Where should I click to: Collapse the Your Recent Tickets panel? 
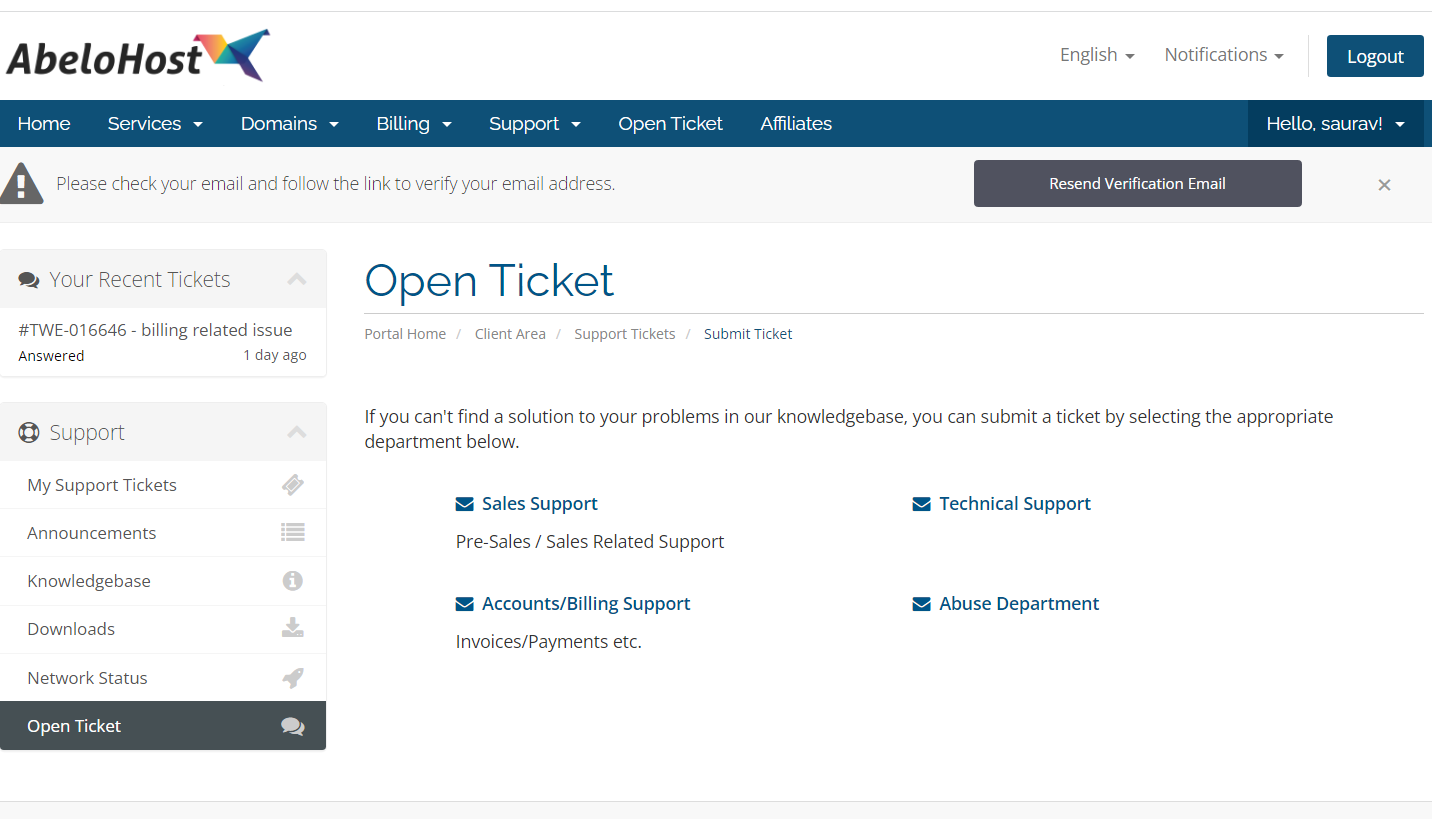(296, 278)
